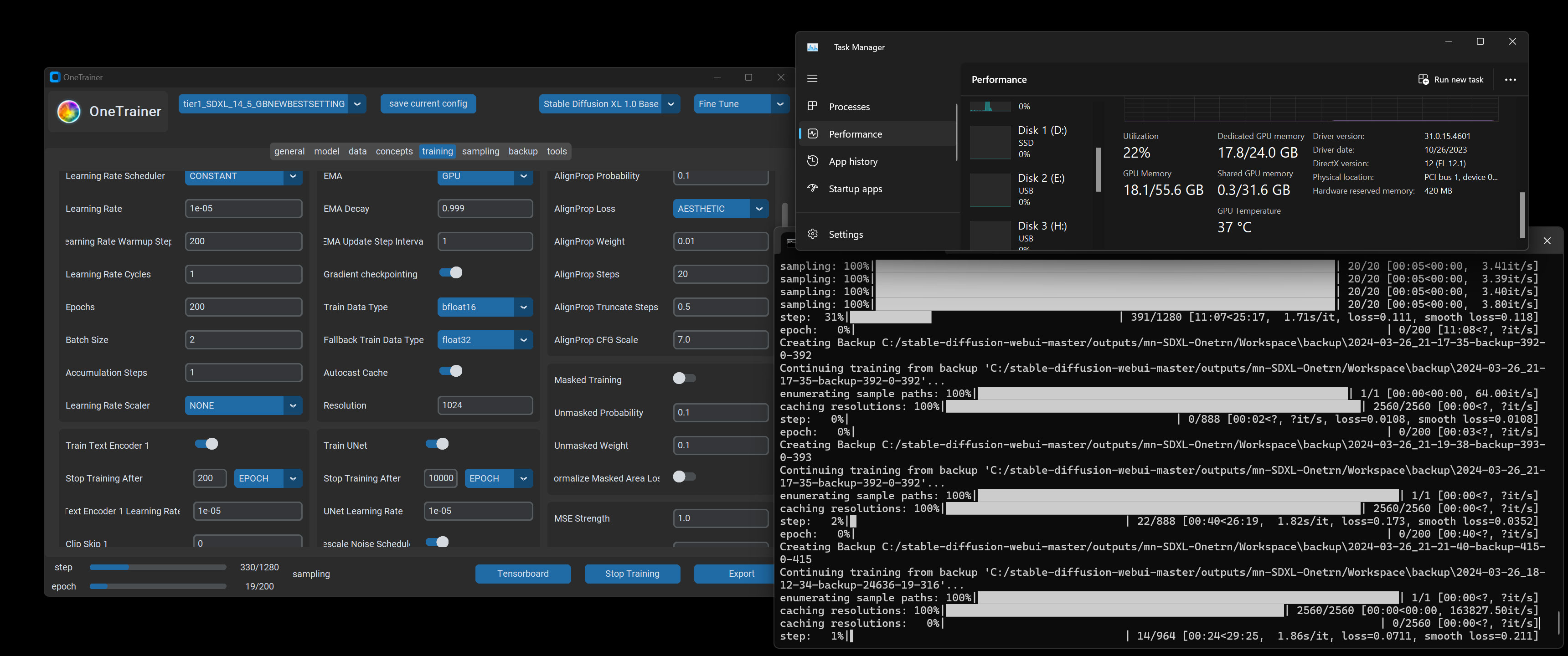Image resolution: width=1568 pixels, height=656 pixels.
Task: Click the save current config button
Action: 428,104
